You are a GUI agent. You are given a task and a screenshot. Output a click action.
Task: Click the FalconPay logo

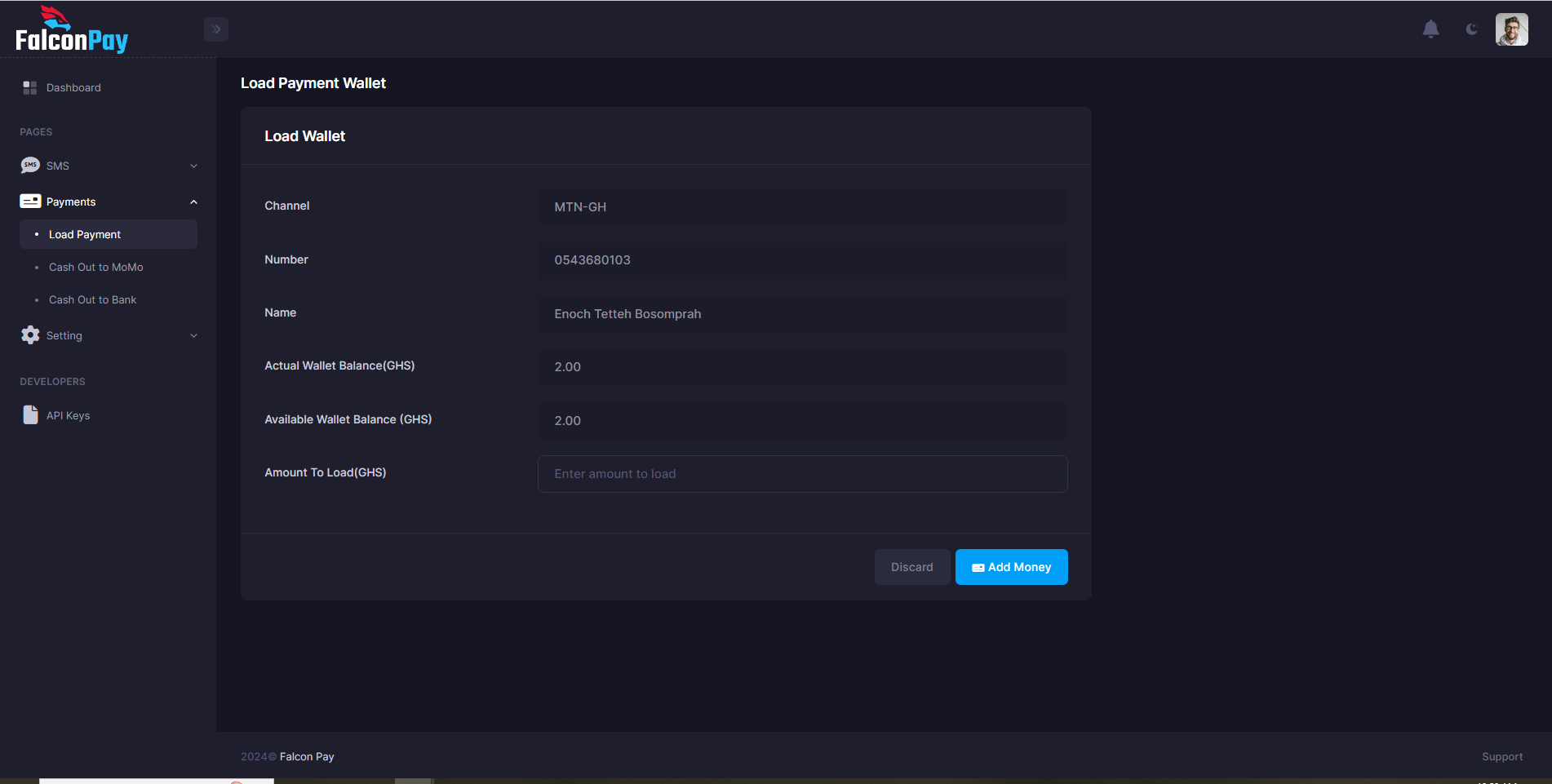pyautogui.click(x=72, y=29)
